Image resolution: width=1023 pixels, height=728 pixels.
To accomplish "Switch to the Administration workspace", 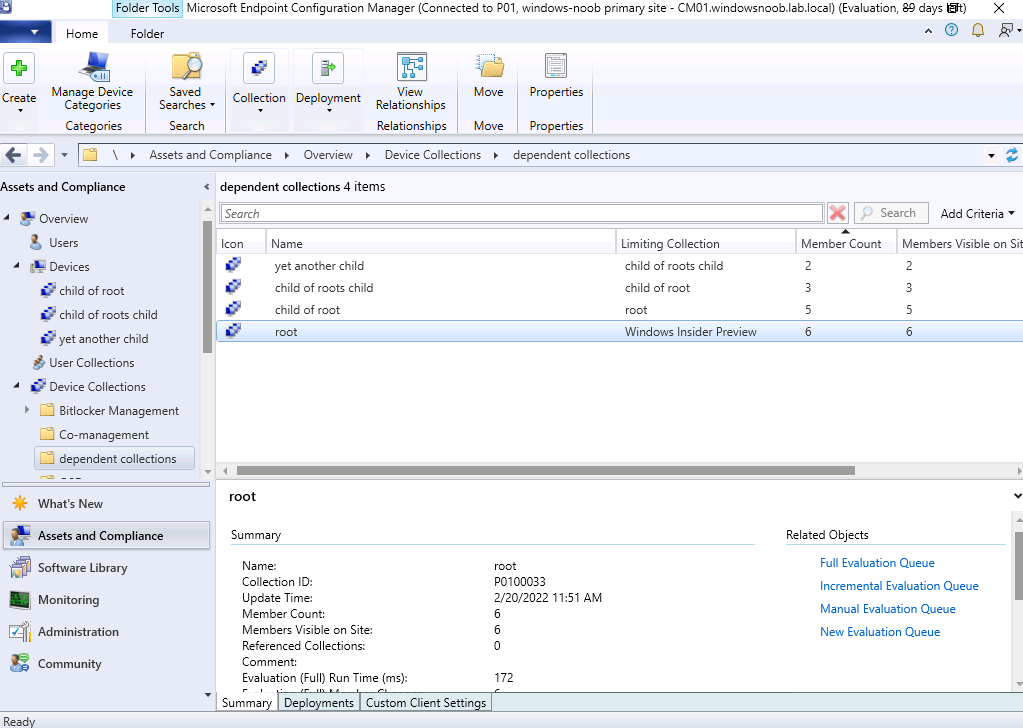I will coord(106,631).
